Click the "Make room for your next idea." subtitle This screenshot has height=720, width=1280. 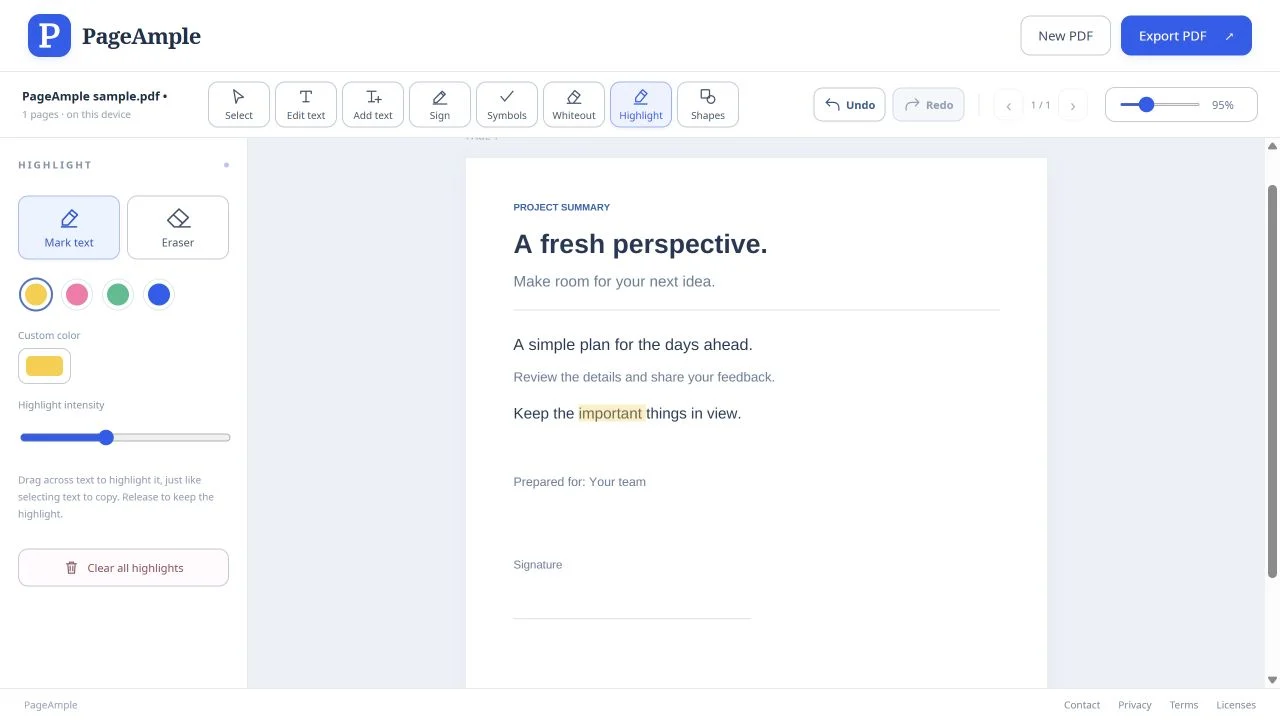point(614,281)
